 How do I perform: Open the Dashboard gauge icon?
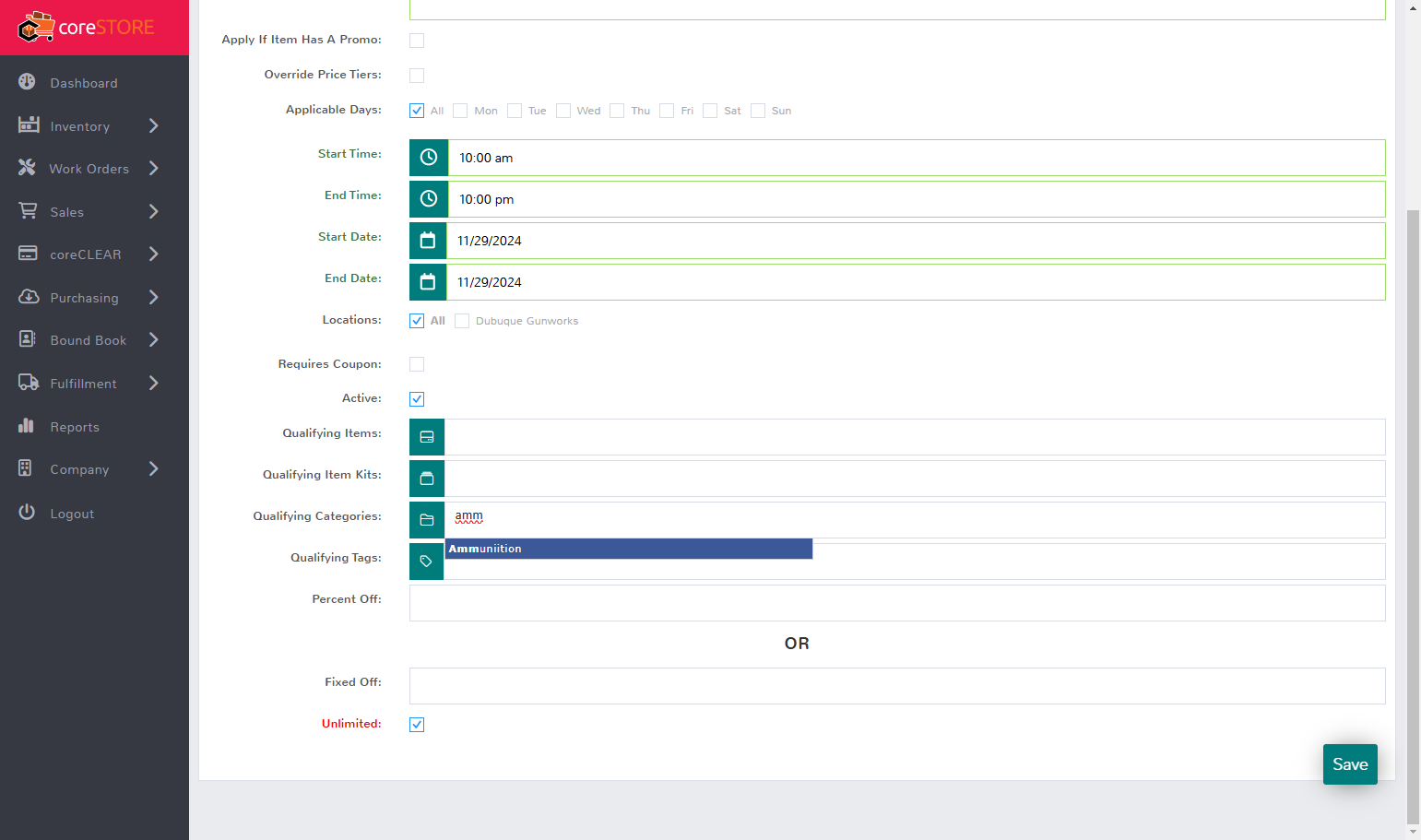tap(27, 82)
